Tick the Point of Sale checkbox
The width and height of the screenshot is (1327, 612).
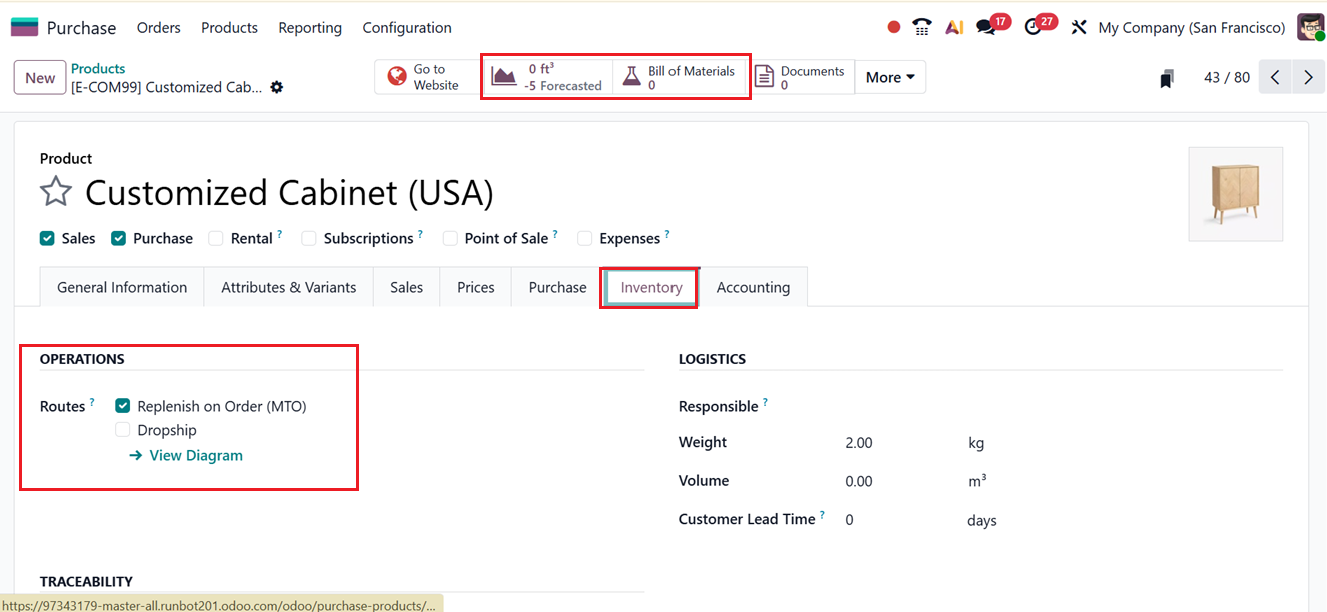pos(450,238)
